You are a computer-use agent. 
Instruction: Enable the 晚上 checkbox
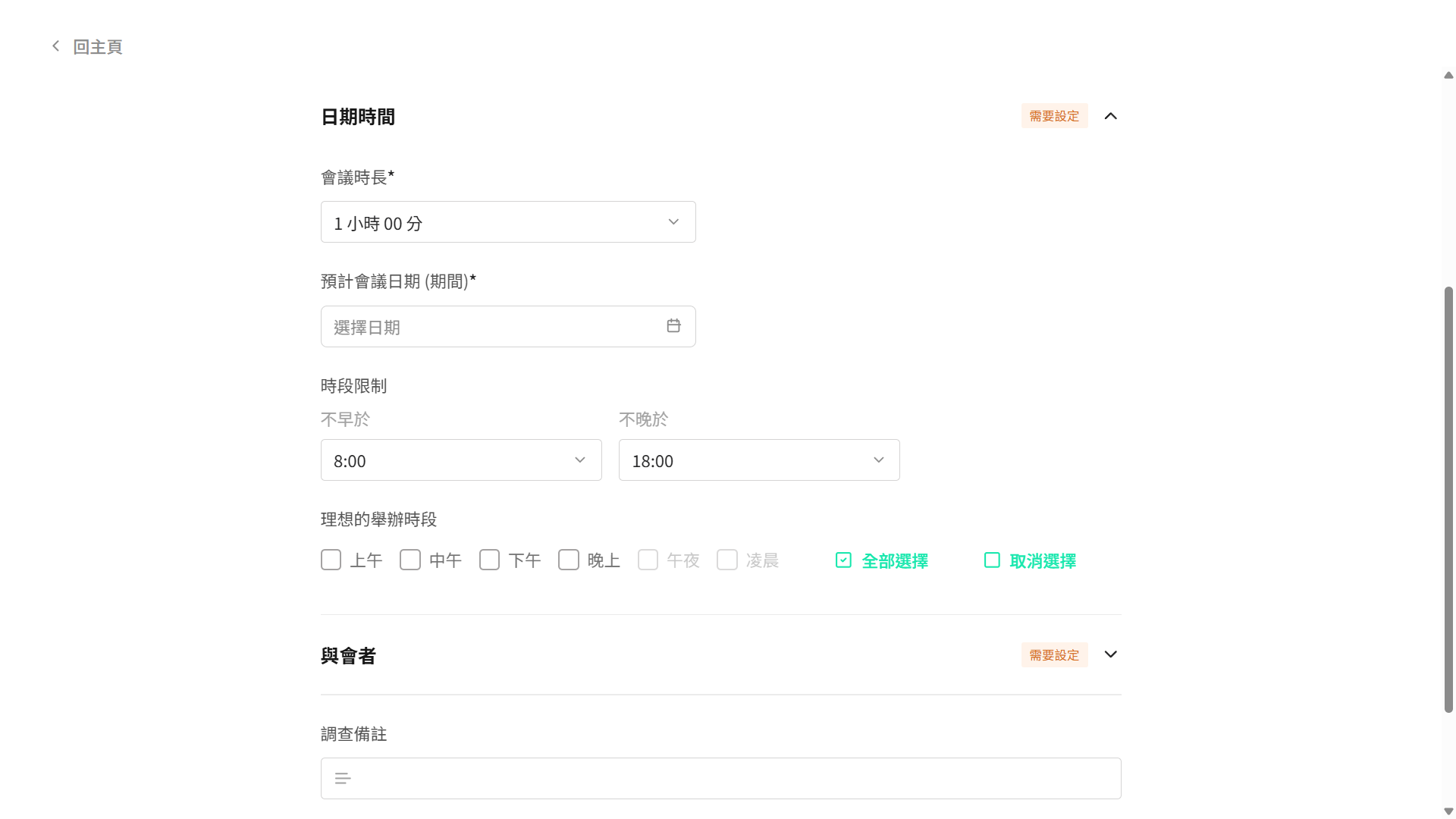point(569,560)
